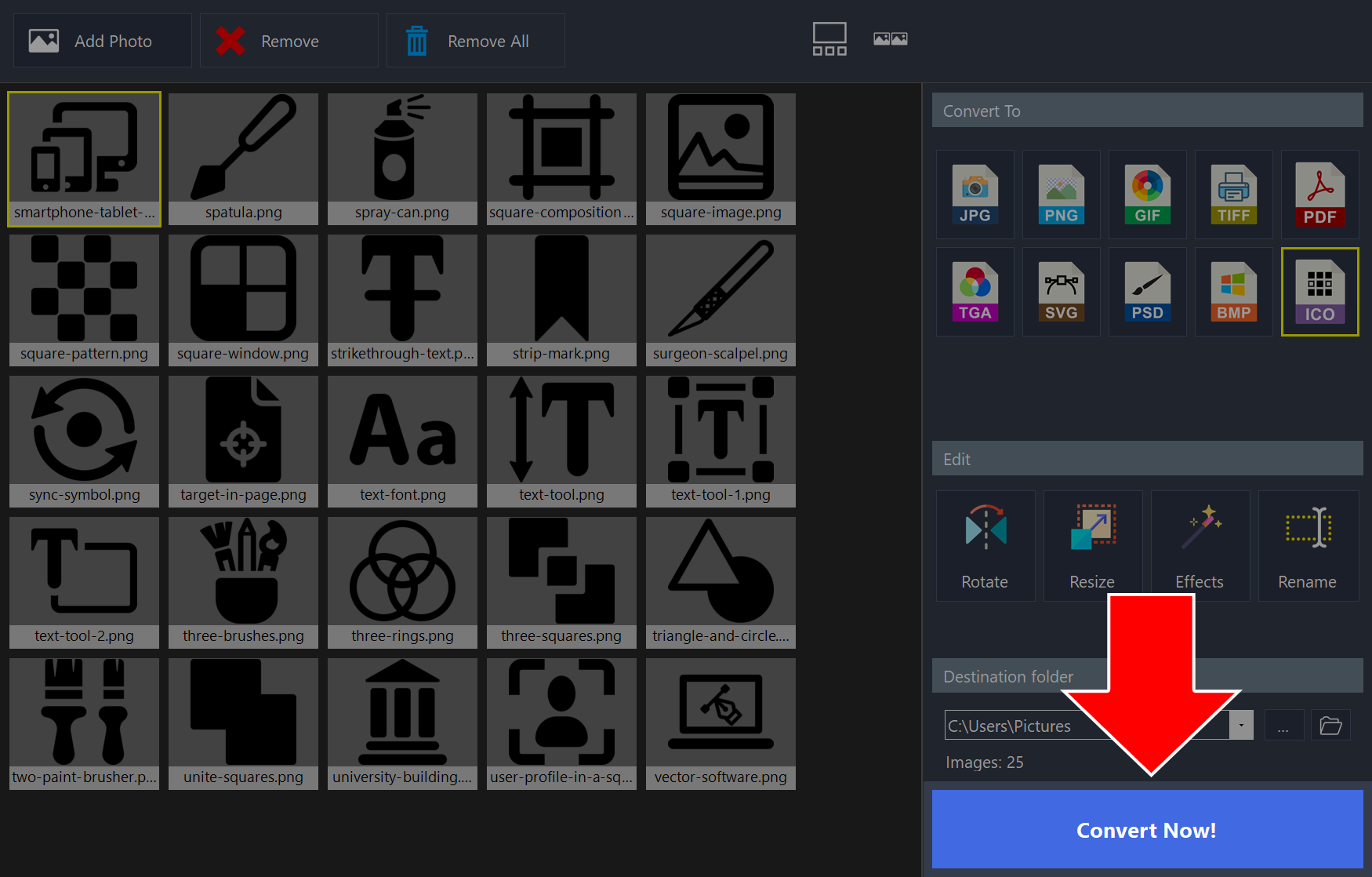The width and height of the screenshot is (1372, 877).
Task: Select unite-squares.png thumbnail
Action: click(x=243, y=724)
